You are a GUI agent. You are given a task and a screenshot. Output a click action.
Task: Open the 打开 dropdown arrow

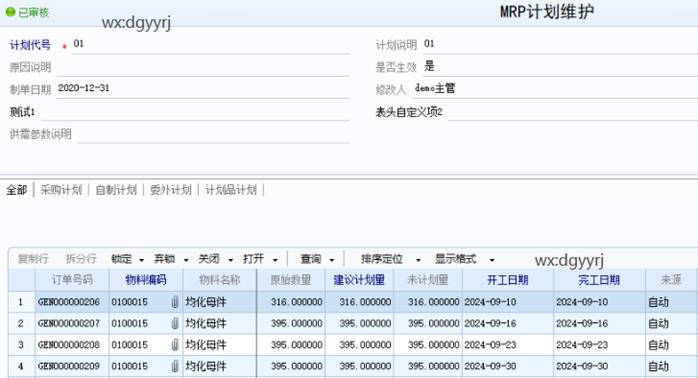pyautogui.click(x=275, y=260)
